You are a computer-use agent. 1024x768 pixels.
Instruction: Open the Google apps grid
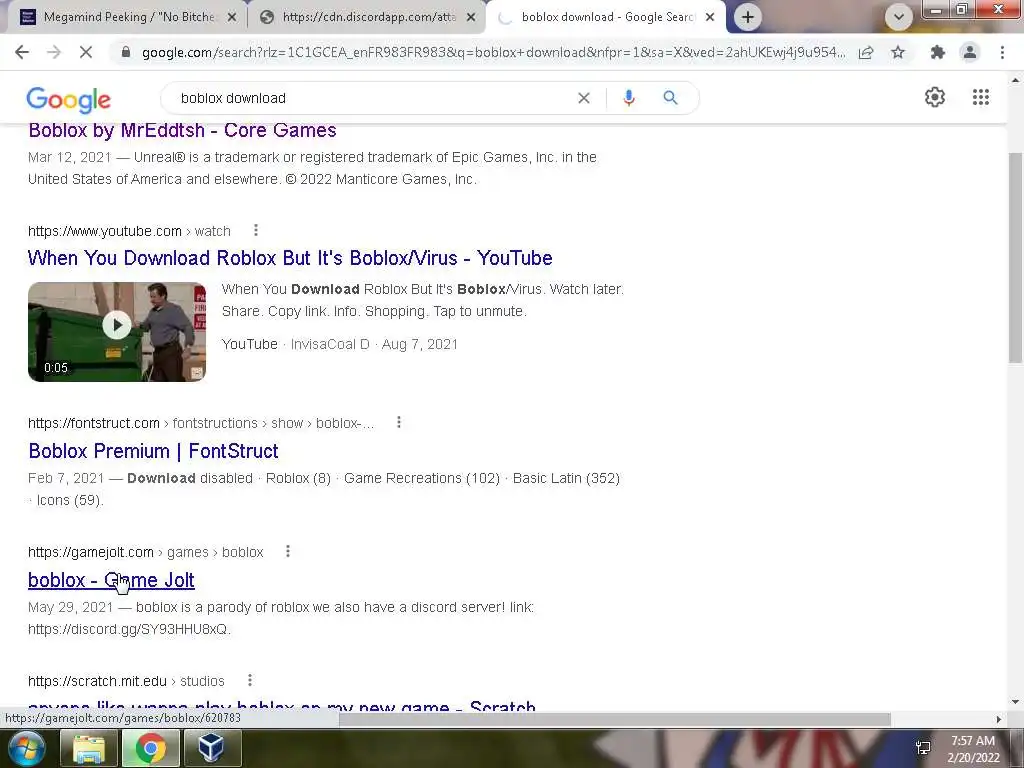tap(980, 97)
